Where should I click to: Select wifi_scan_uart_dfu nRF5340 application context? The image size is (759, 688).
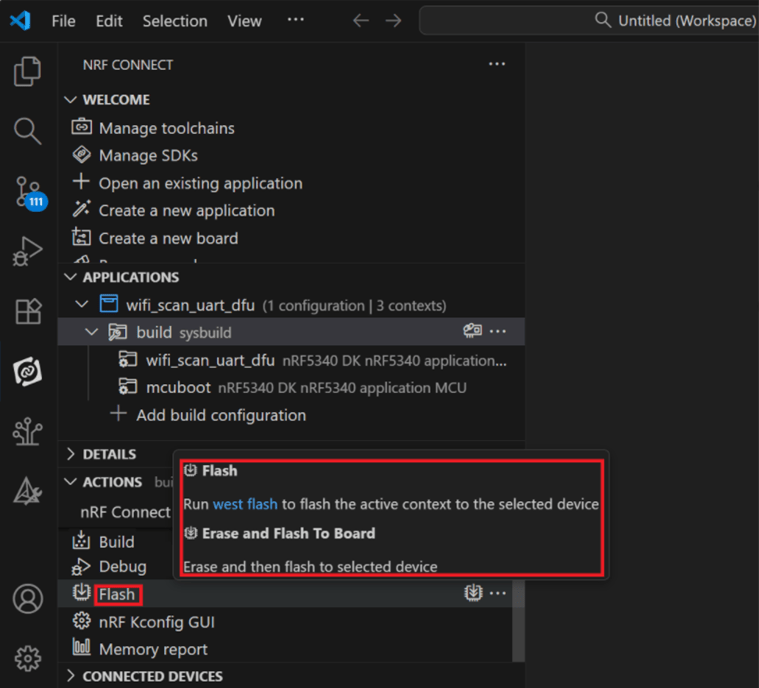tap(291, 360)
